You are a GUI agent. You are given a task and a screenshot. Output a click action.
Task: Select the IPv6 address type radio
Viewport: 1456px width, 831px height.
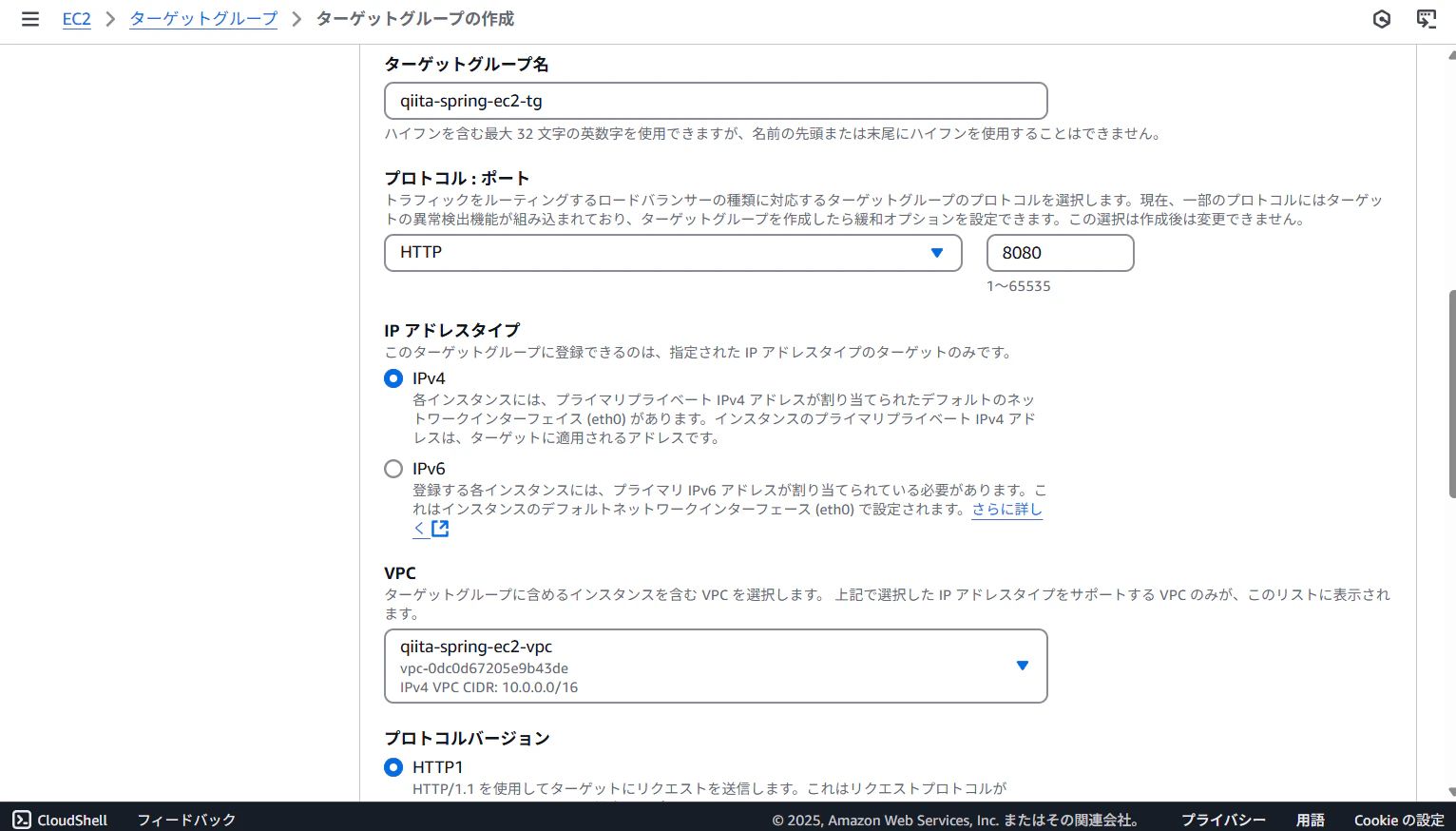tap(393, 469)
